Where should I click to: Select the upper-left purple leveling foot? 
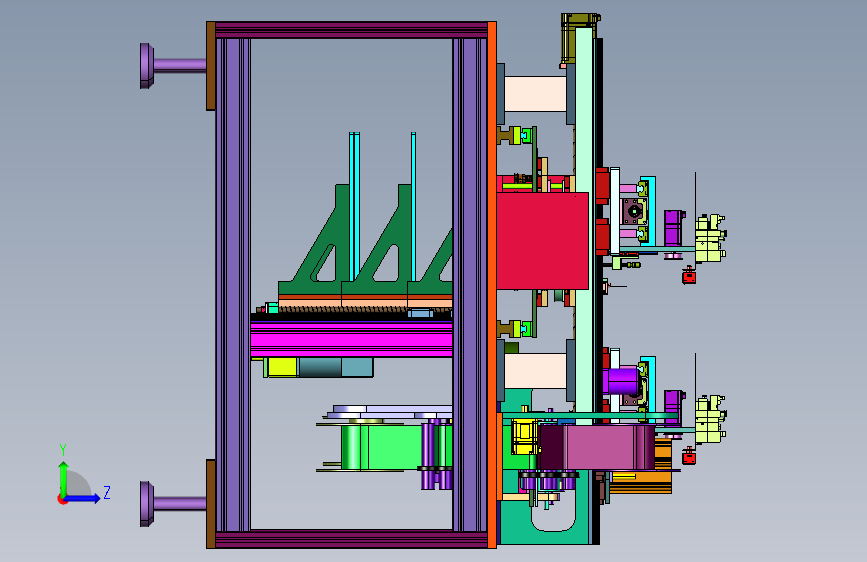[x=173, y=66]
